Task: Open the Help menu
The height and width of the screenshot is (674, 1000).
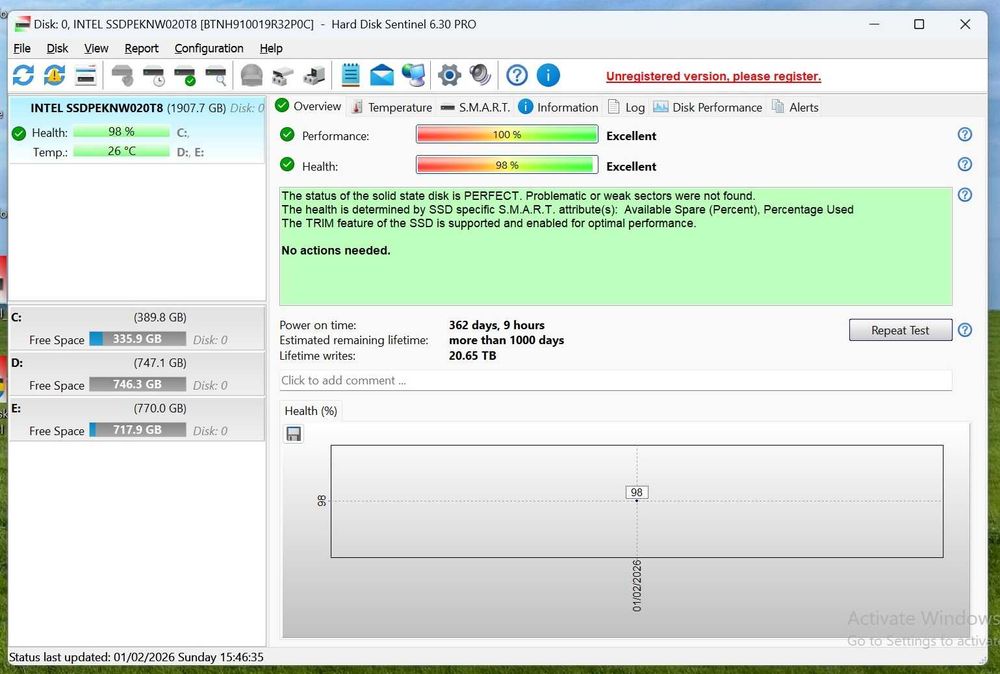Action: (271, 48)
